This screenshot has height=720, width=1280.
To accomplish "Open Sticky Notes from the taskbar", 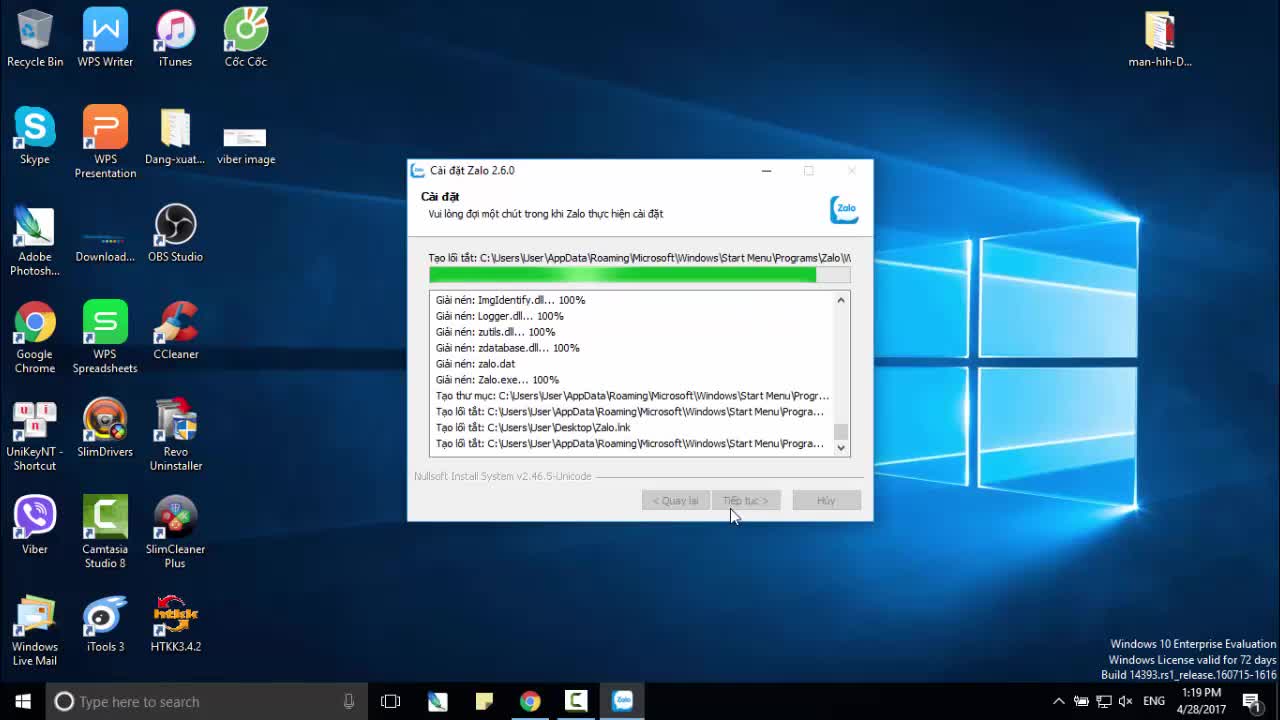I will 484,701.
